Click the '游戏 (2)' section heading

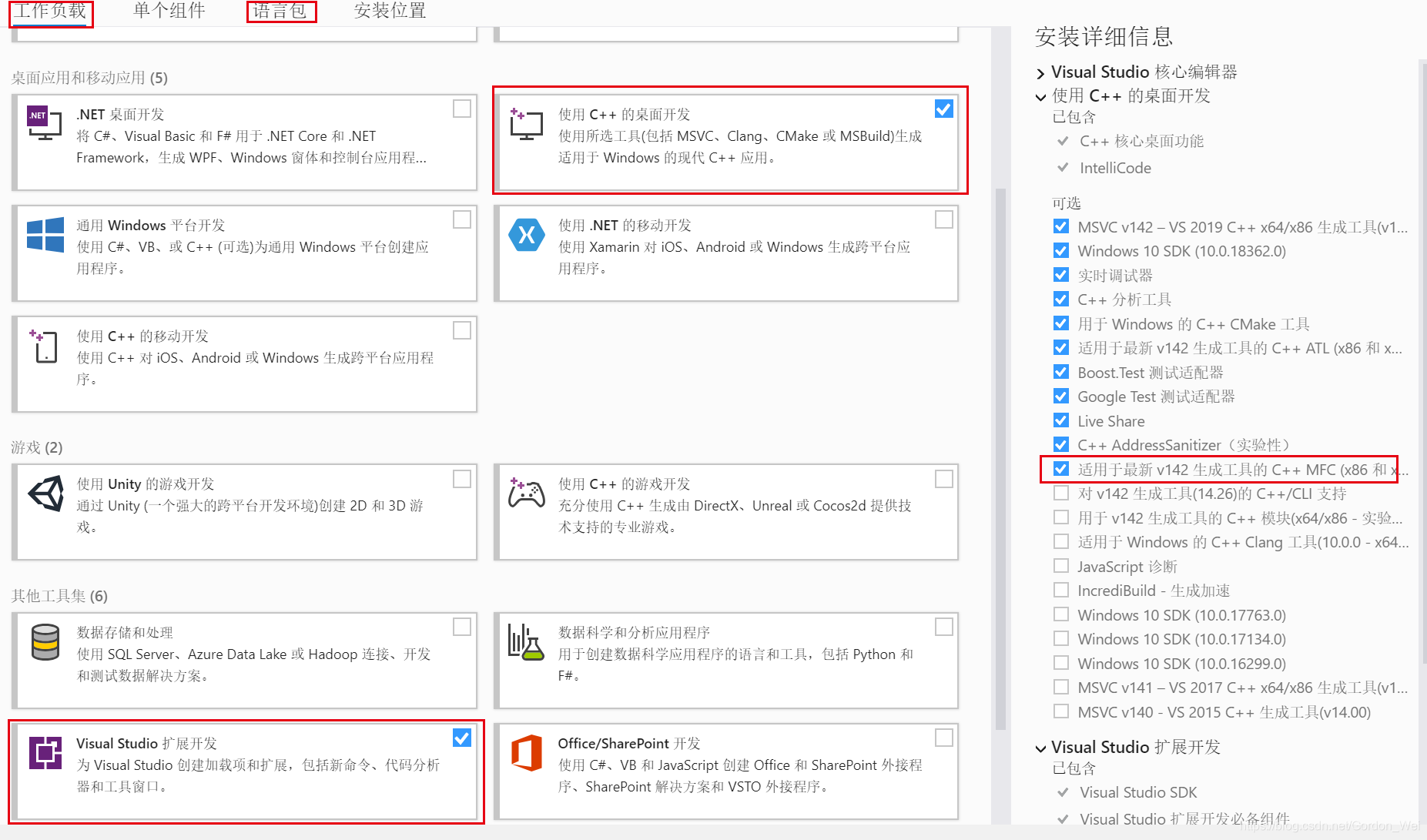pyautogui.click(x=37, y=447)
